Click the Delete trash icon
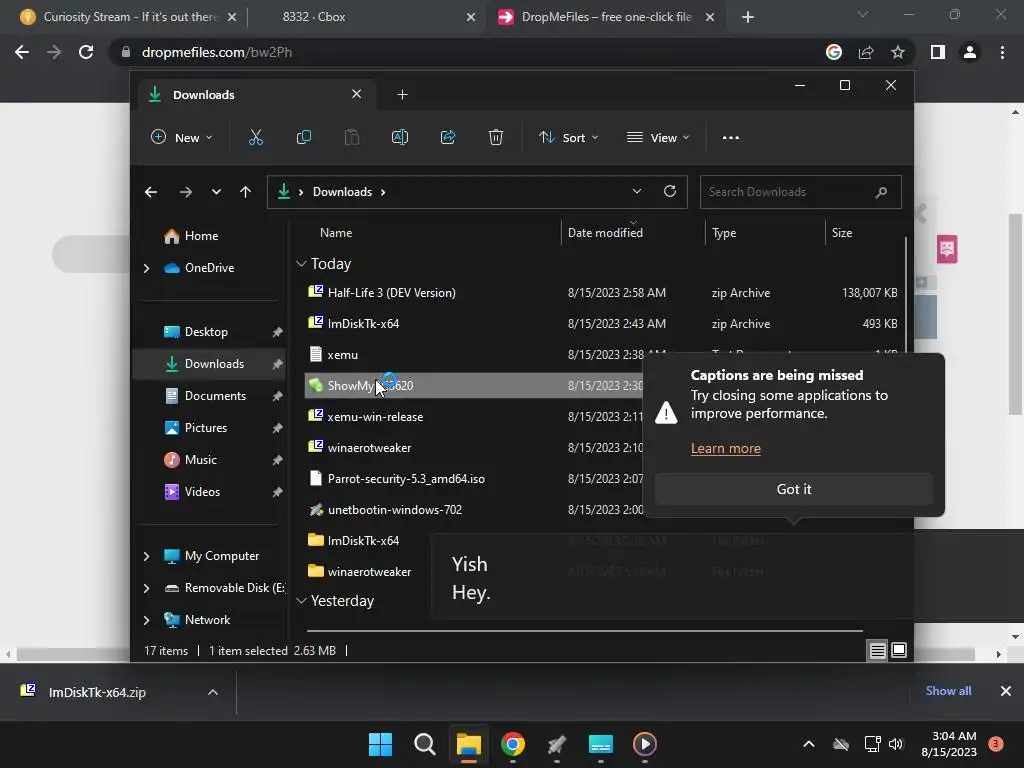The image size is (1024, 768). 496,137
